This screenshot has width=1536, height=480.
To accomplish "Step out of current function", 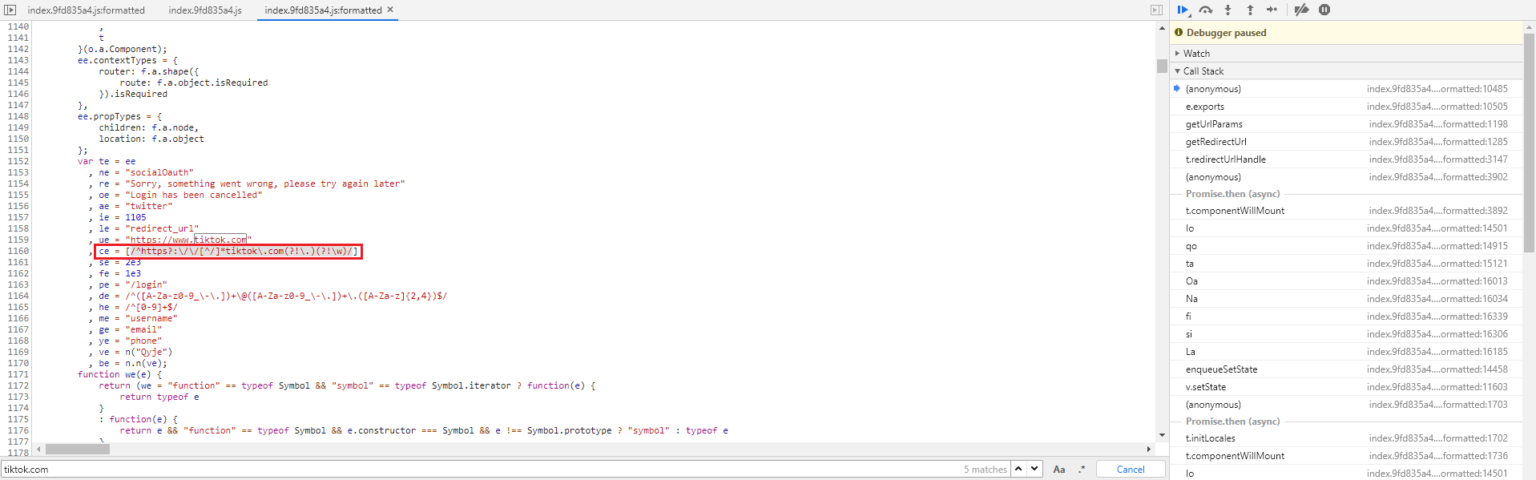I will point(1250,10).
